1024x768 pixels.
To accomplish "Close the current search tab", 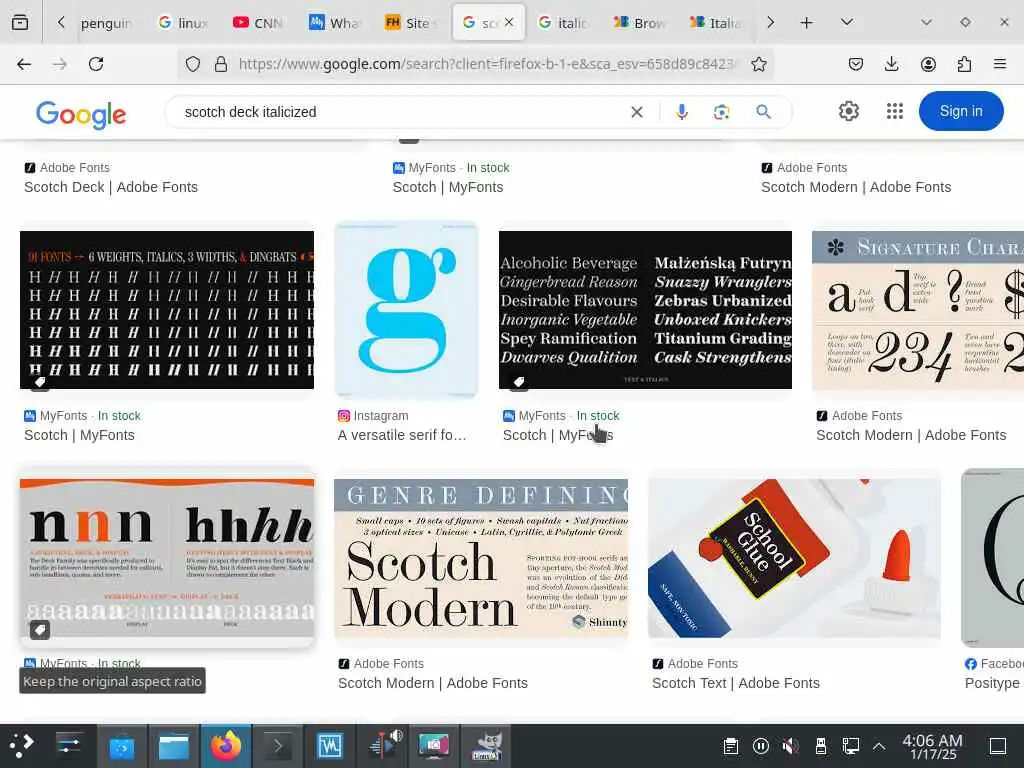I will point(509,22).
